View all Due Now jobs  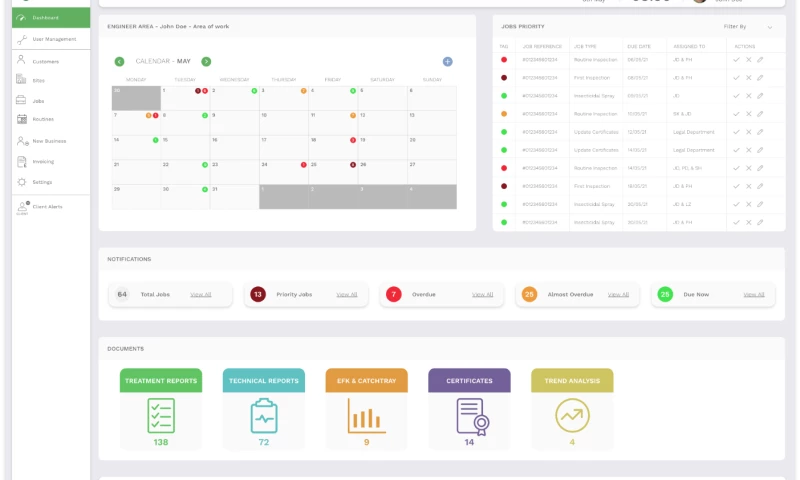pyautogui.click(x=754, y=295)
